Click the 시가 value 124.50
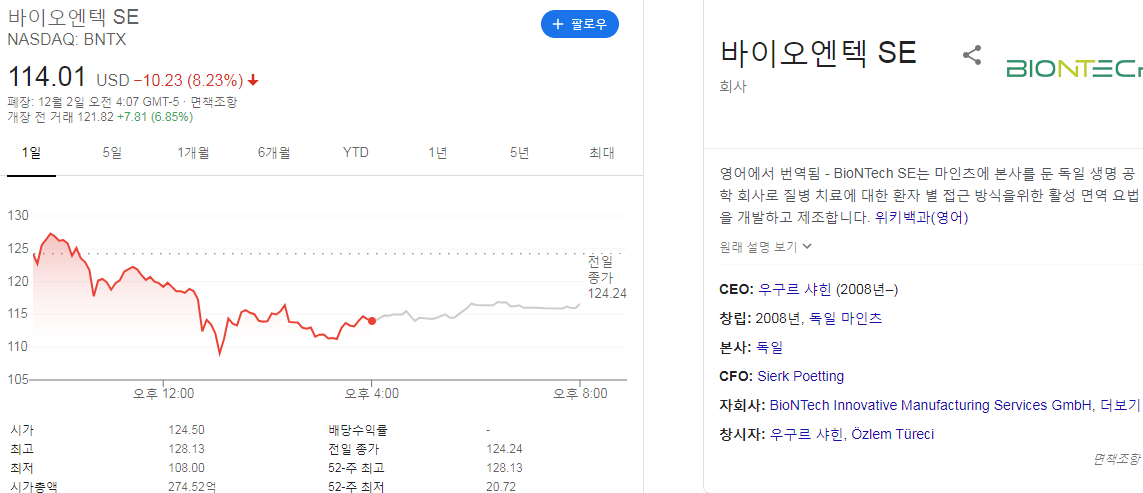The image size is (1143, 493). pyautogui.click(x=186, y=430)
